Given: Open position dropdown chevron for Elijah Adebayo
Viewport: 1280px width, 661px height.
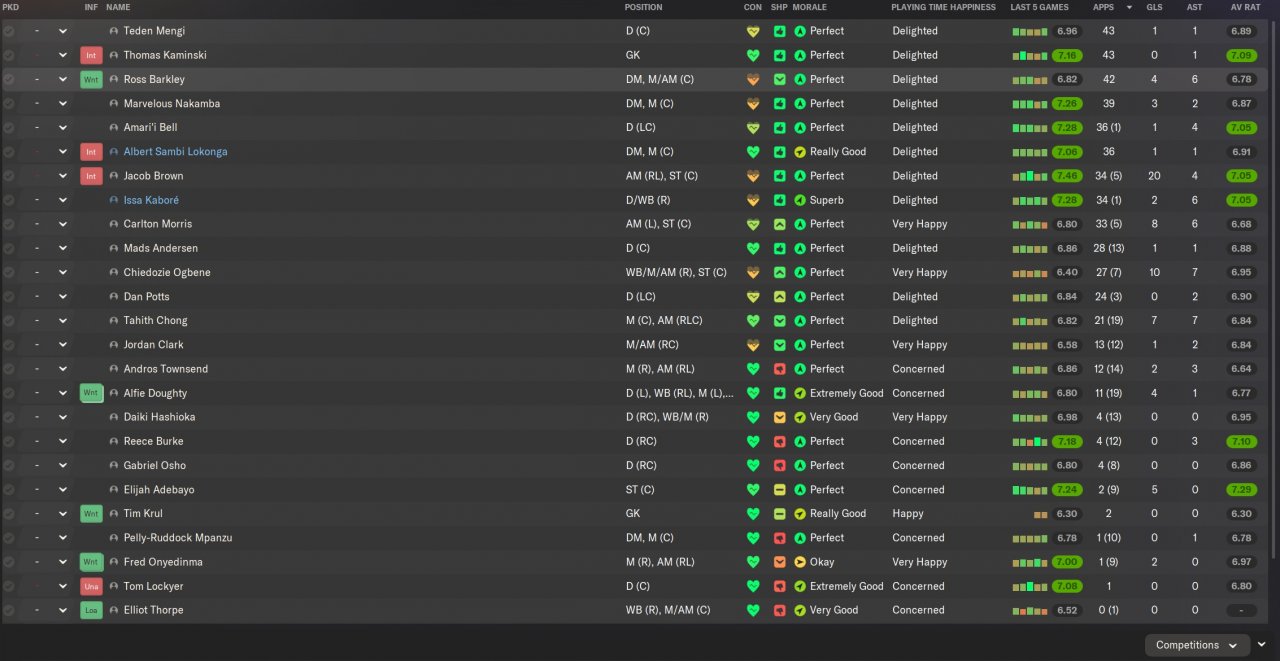Looking at the screenshot, I should tap(62, 490).
